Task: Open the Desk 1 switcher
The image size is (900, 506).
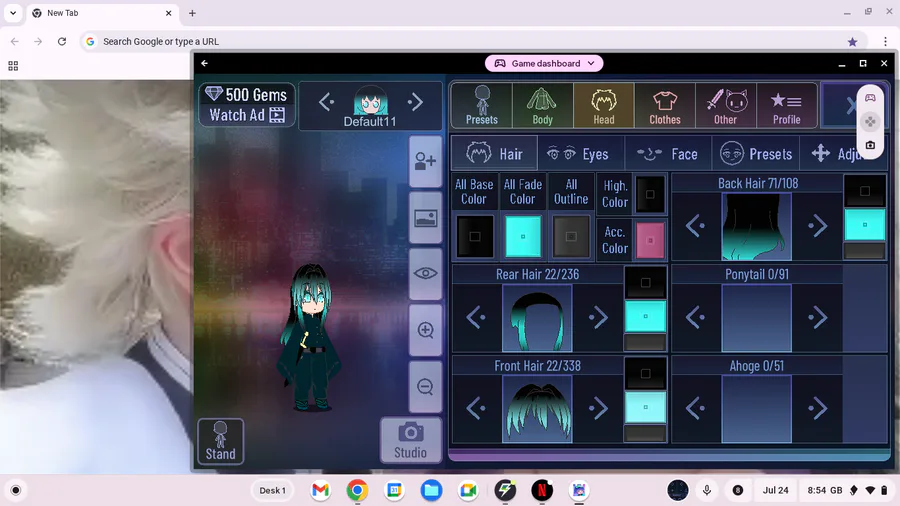Action: coord(272,491)
